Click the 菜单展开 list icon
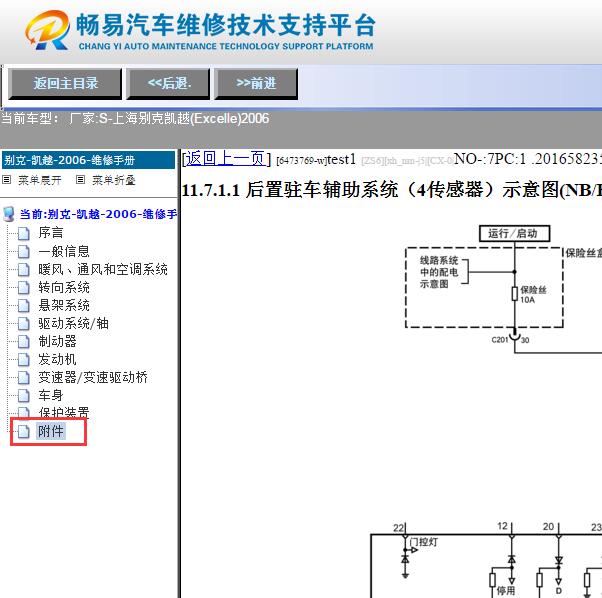 7,180
